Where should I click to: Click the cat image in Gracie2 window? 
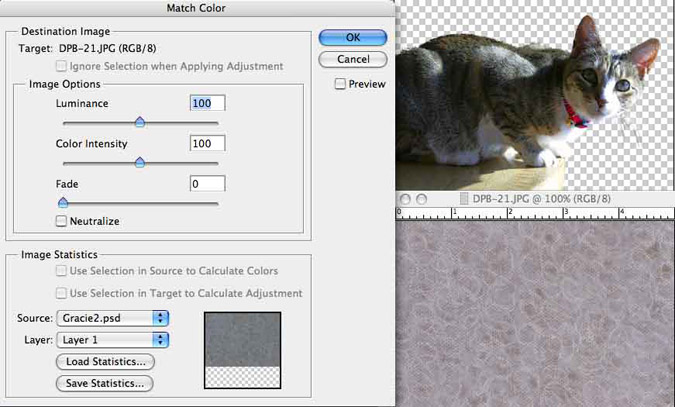[x=527, y=101]
